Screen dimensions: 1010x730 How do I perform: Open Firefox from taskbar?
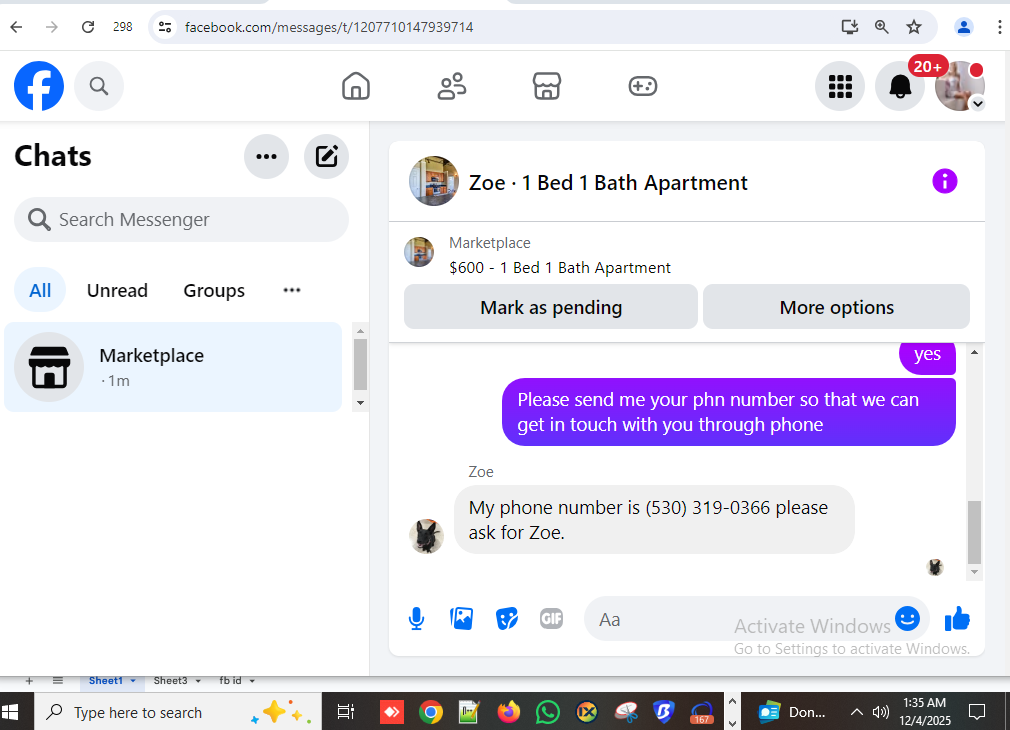coord(508,712)
